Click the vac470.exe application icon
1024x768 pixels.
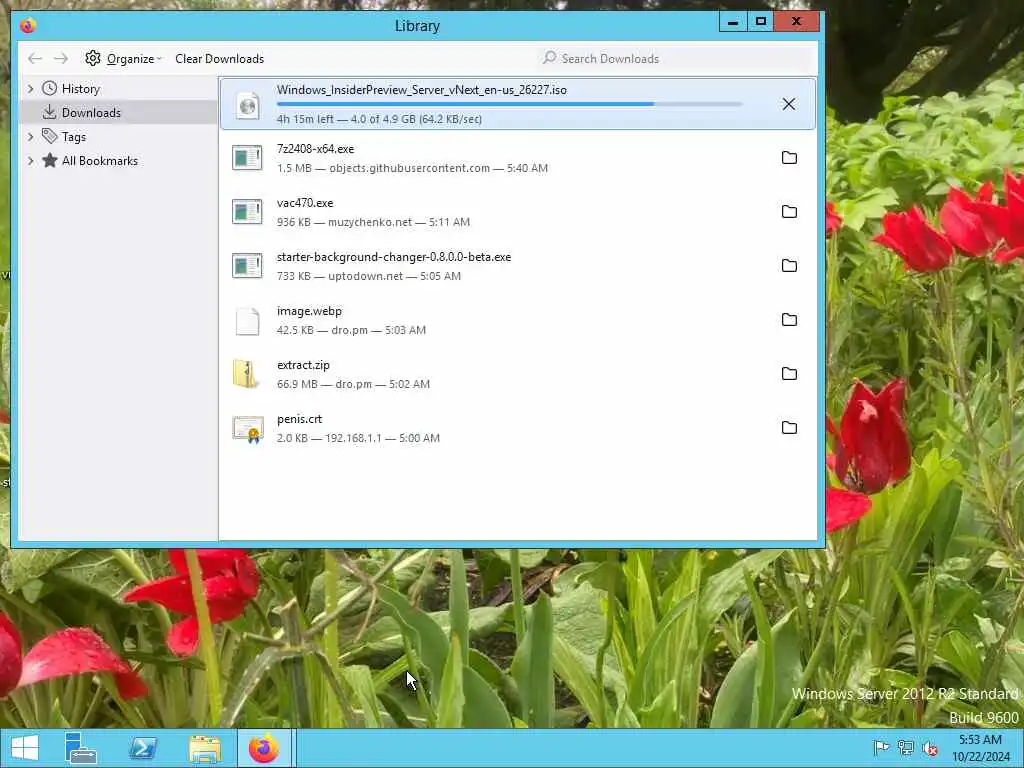248,212
